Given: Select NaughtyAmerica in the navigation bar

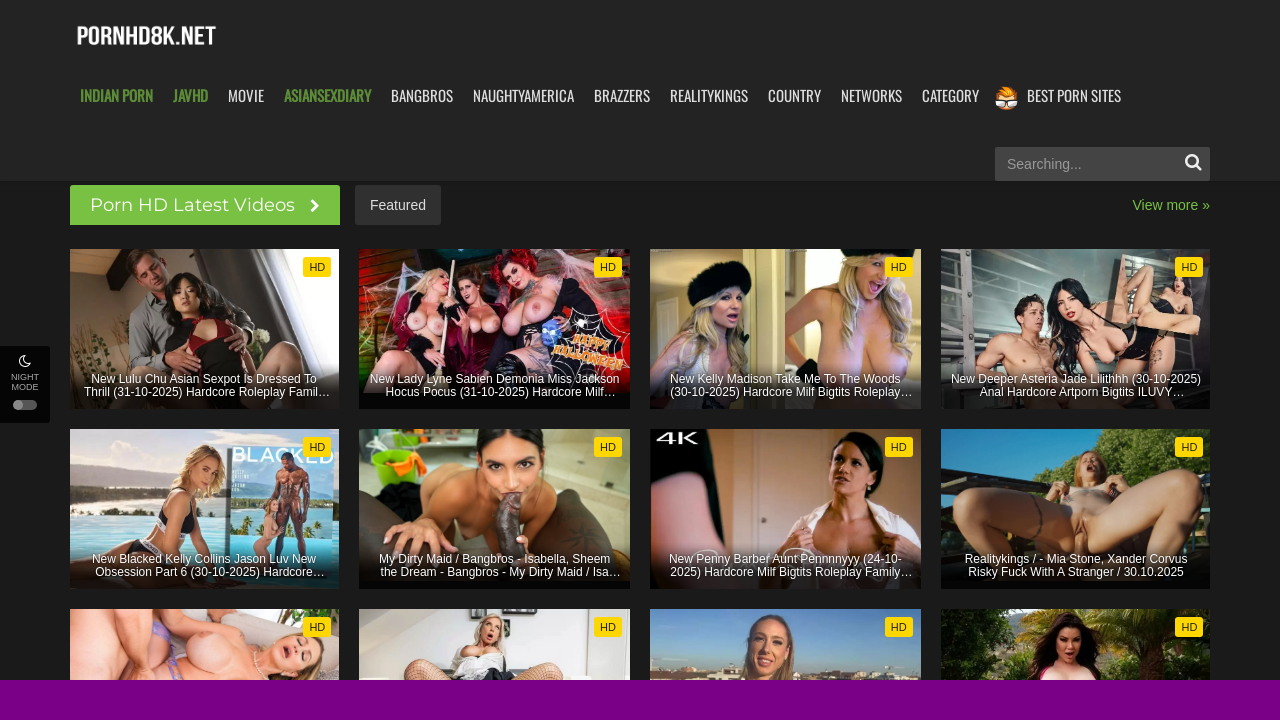Looking at the screenshot, I should [x=523, y=96].
